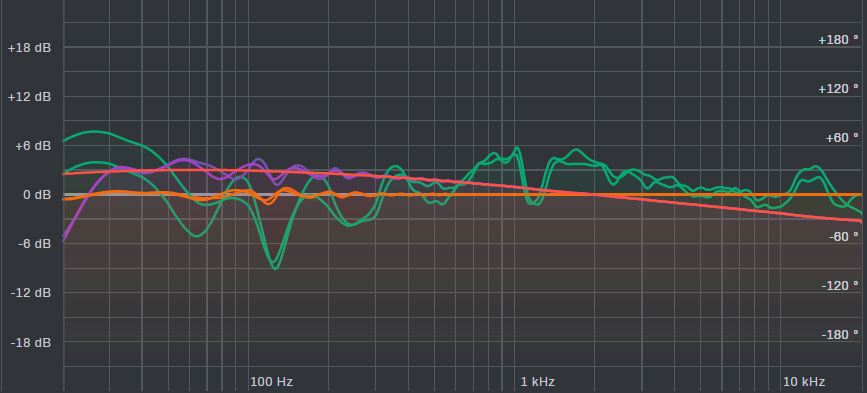867x393 pixels.
Task: Select the purple curve's steep rolloff at the left edge
Action: point(77,213)
